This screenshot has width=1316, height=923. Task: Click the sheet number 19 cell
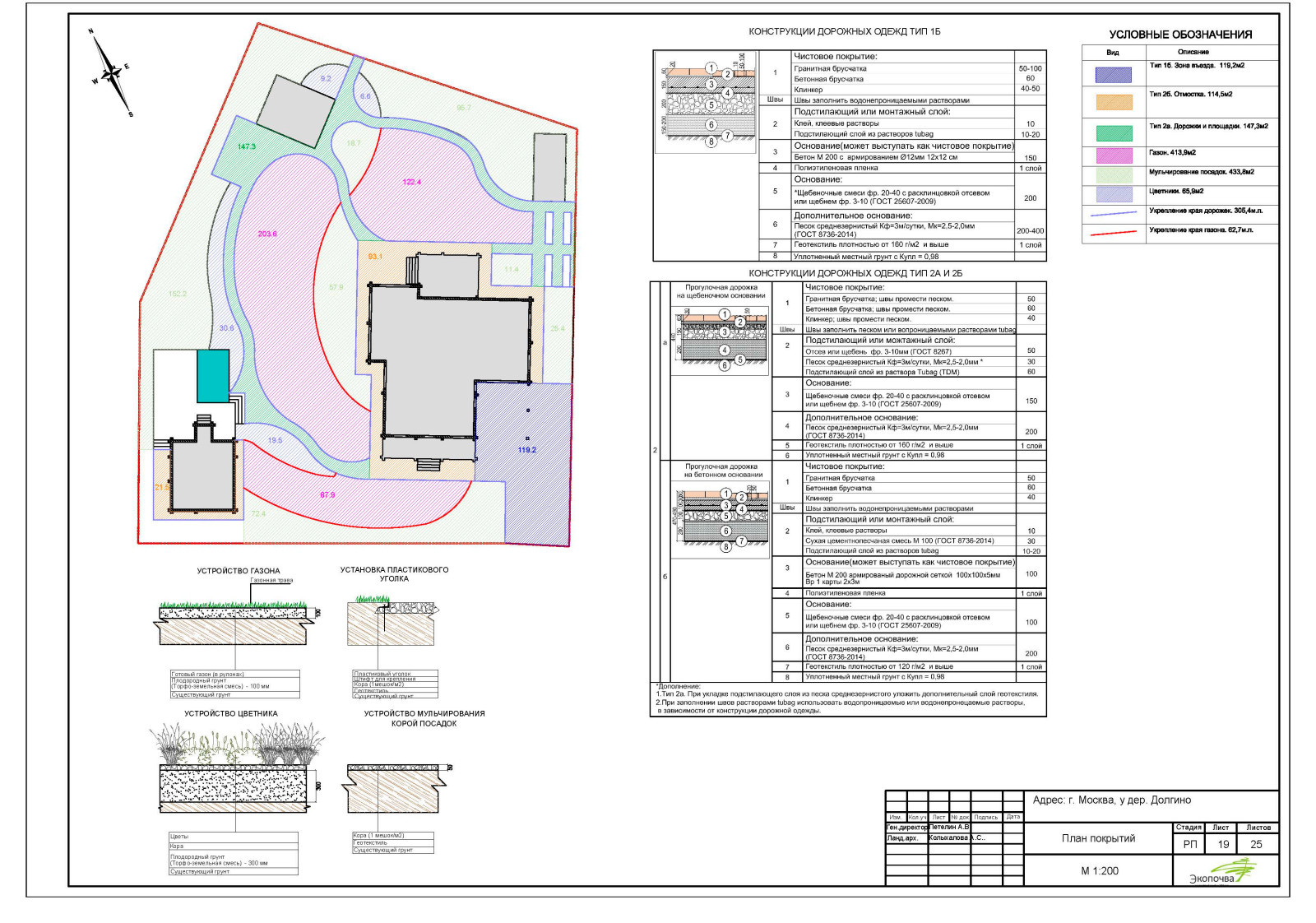(x=1223, y=844)
